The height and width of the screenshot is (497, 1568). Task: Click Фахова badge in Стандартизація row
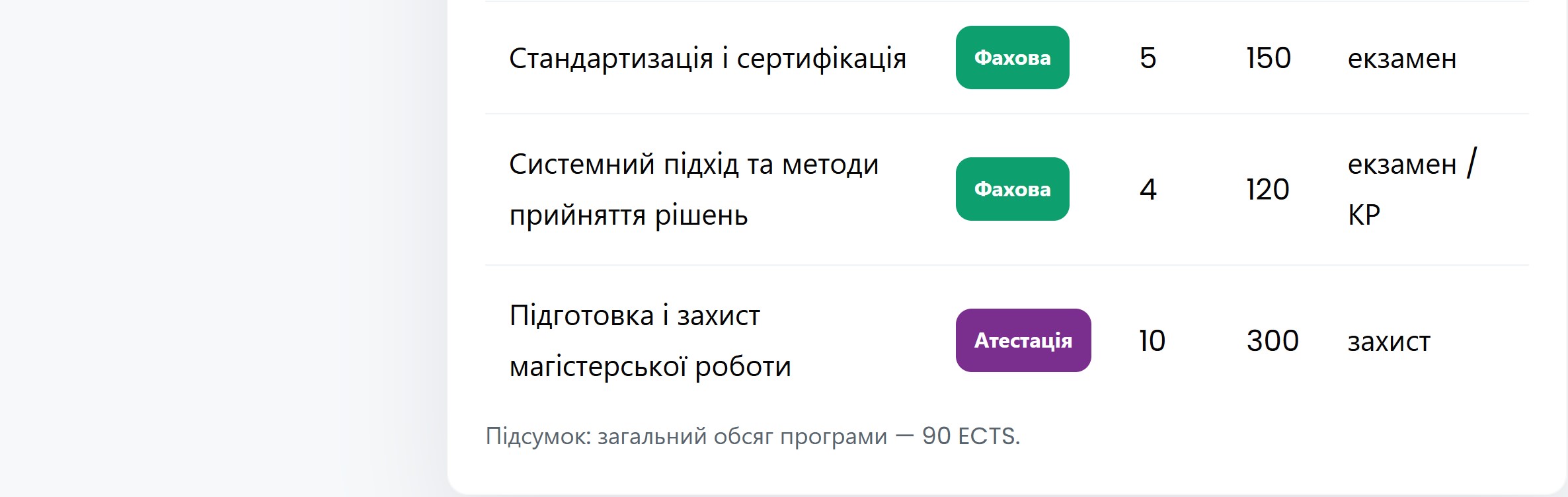pyautogui.click(x=1012, y=58)
